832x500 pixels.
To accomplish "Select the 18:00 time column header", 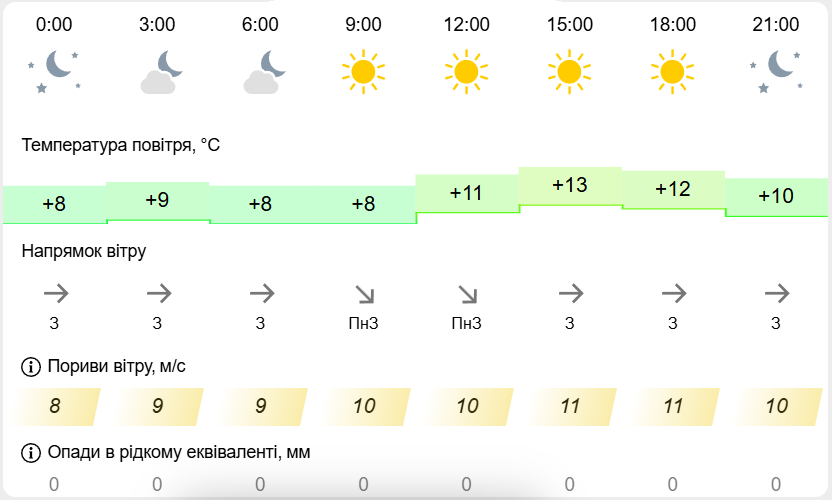I will click(673, 24).
